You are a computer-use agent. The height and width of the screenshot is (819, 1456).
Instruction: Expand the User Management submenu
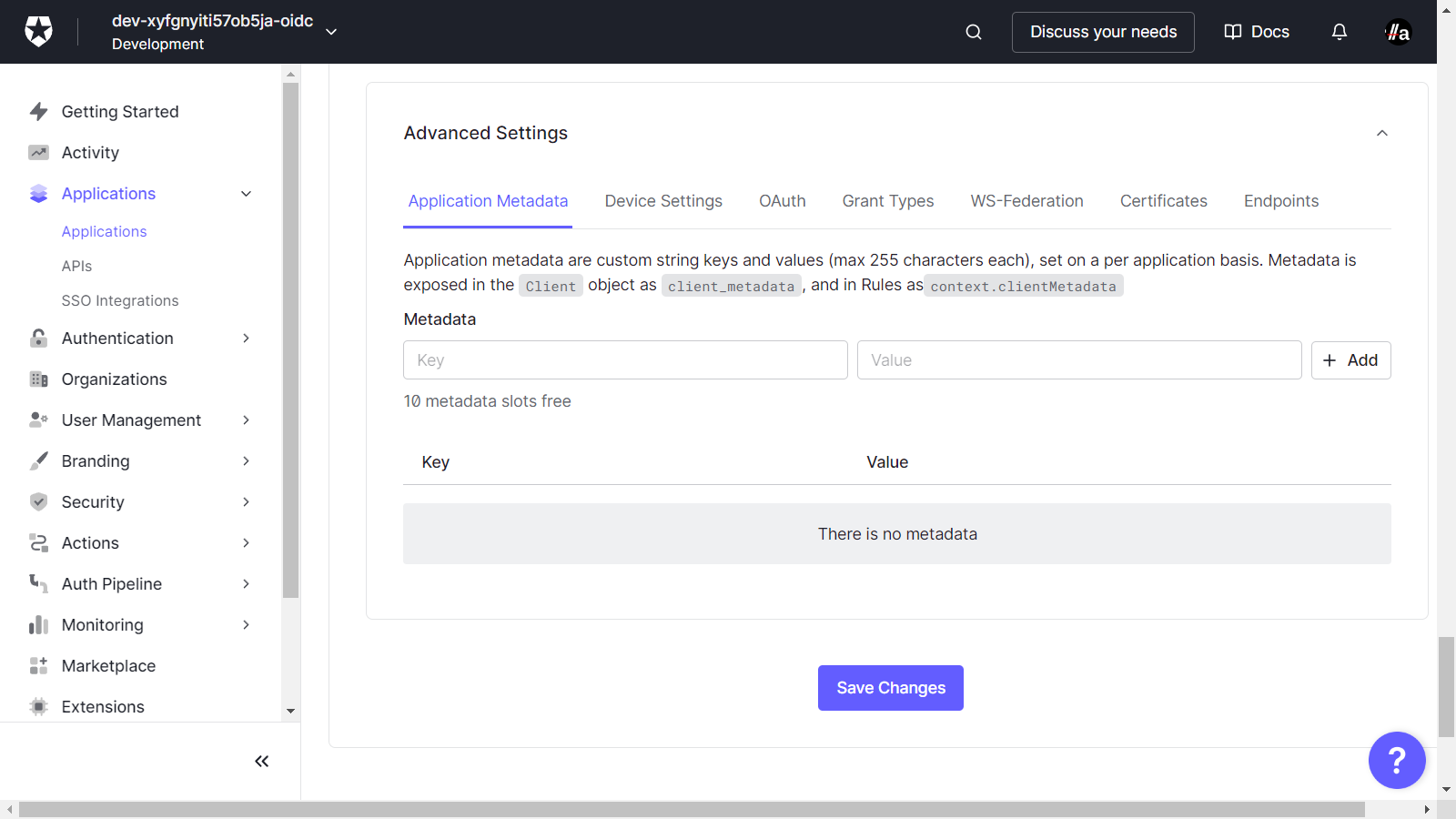tap(246, 420)
